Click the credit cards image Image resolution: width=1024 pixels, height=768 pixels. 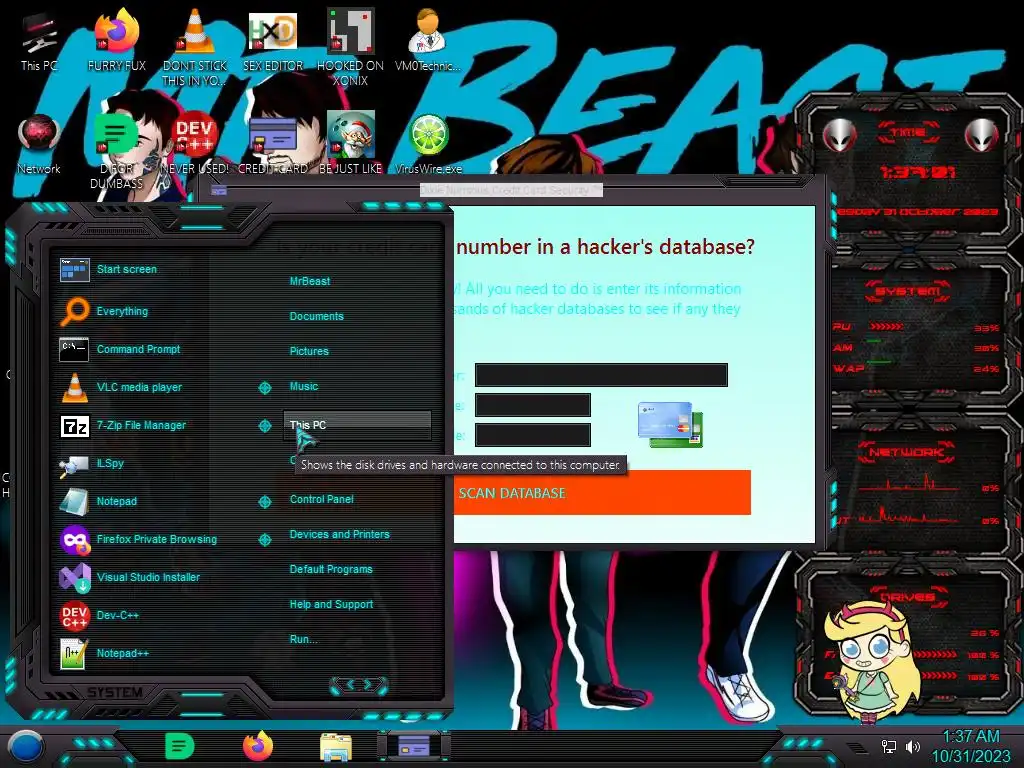point(670,424)
